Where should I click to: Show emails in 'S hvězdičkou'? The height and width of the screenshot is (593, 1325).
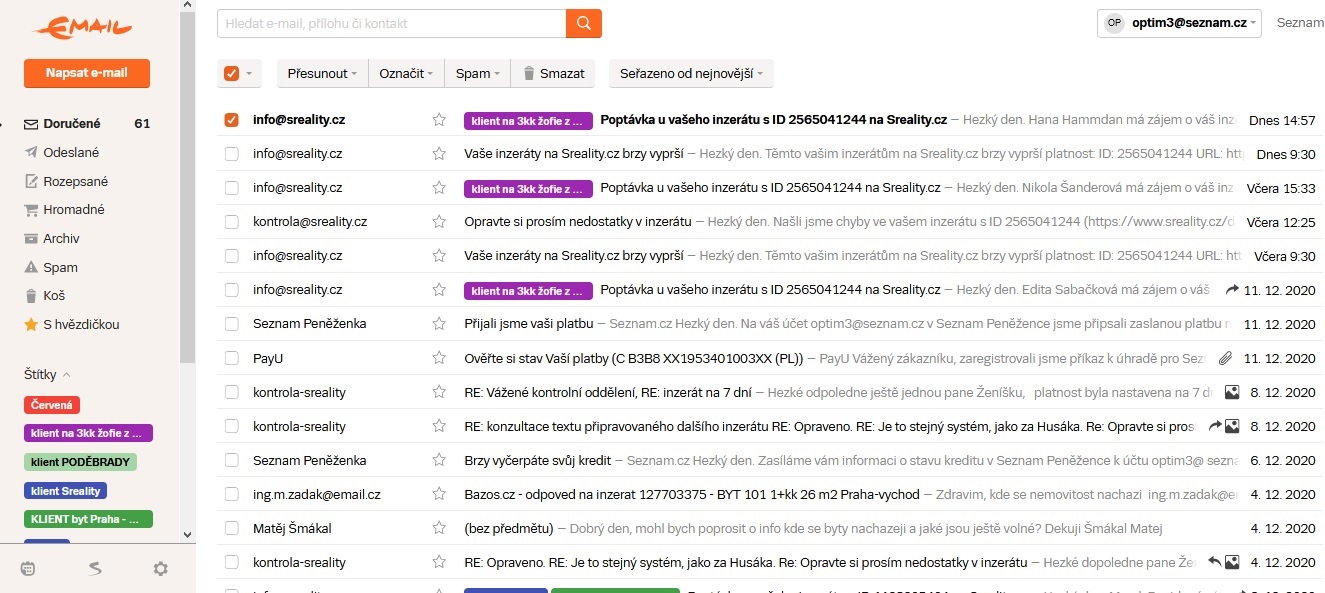(x=80, y=325)
